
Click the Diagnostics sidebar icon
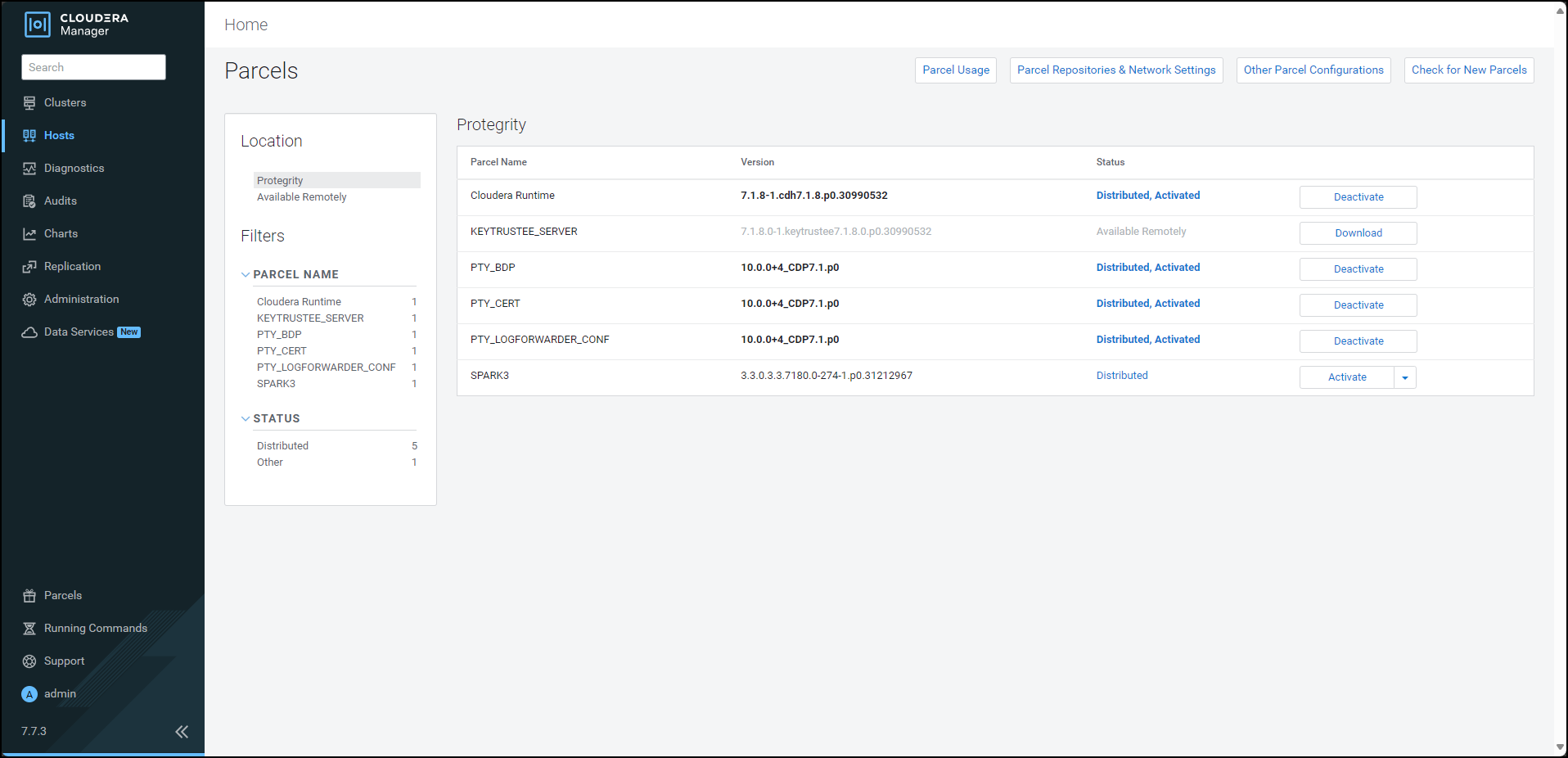point(29,169)
